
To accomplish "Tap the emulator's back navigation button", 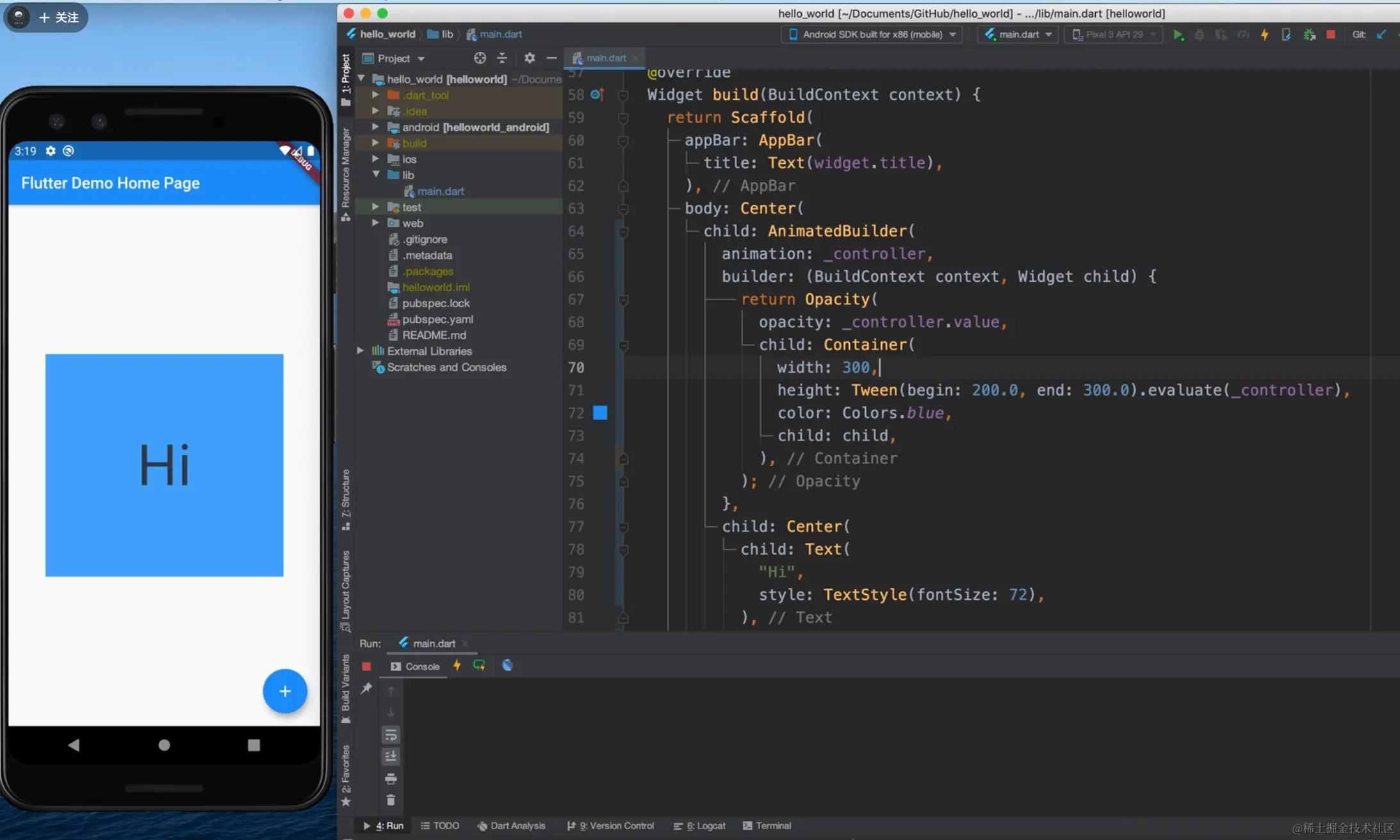I will [x=74, y=745].
